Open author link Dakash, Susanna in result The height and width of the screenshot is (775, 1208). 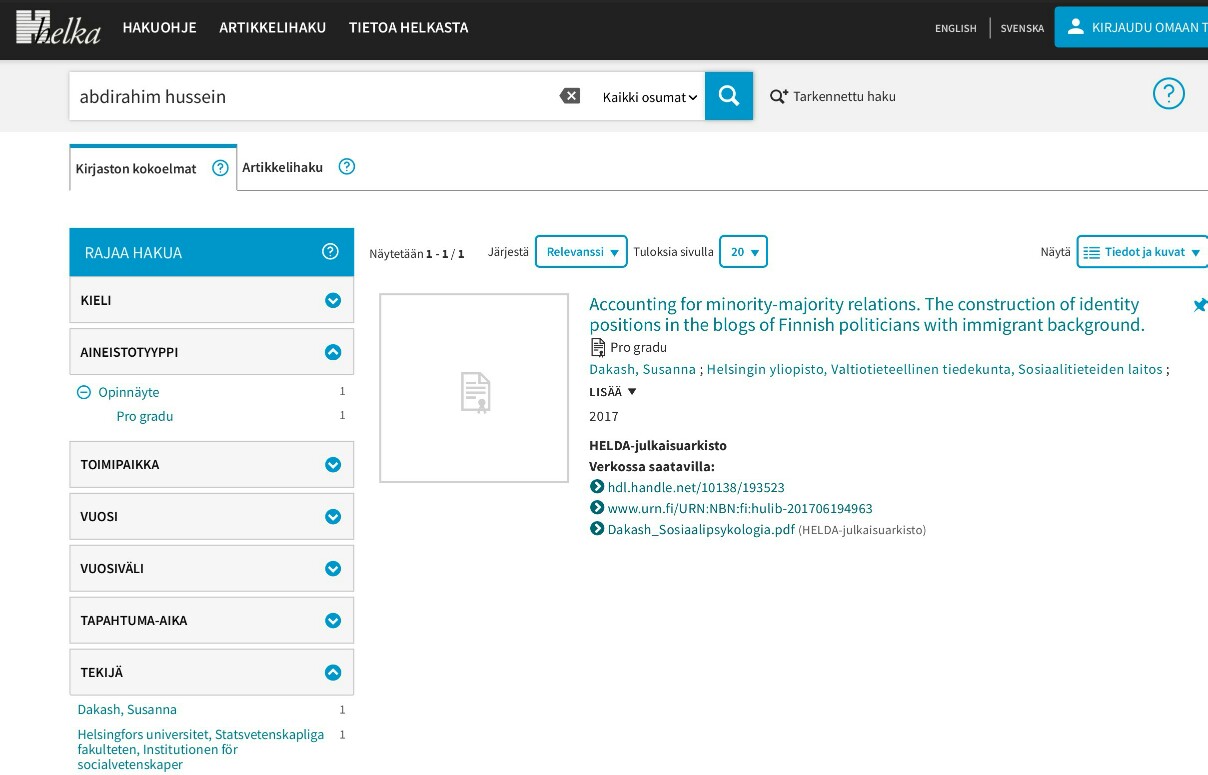pyautogui.click(x=642, y=369)
